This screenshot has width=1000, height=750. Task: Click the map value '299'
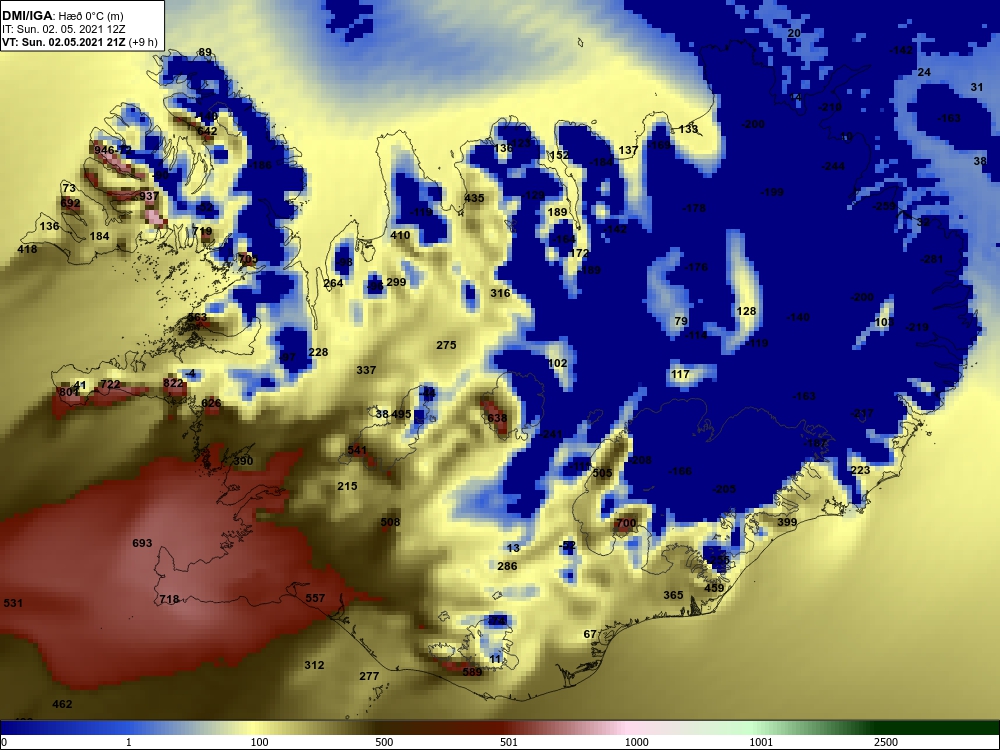[396, 282]
